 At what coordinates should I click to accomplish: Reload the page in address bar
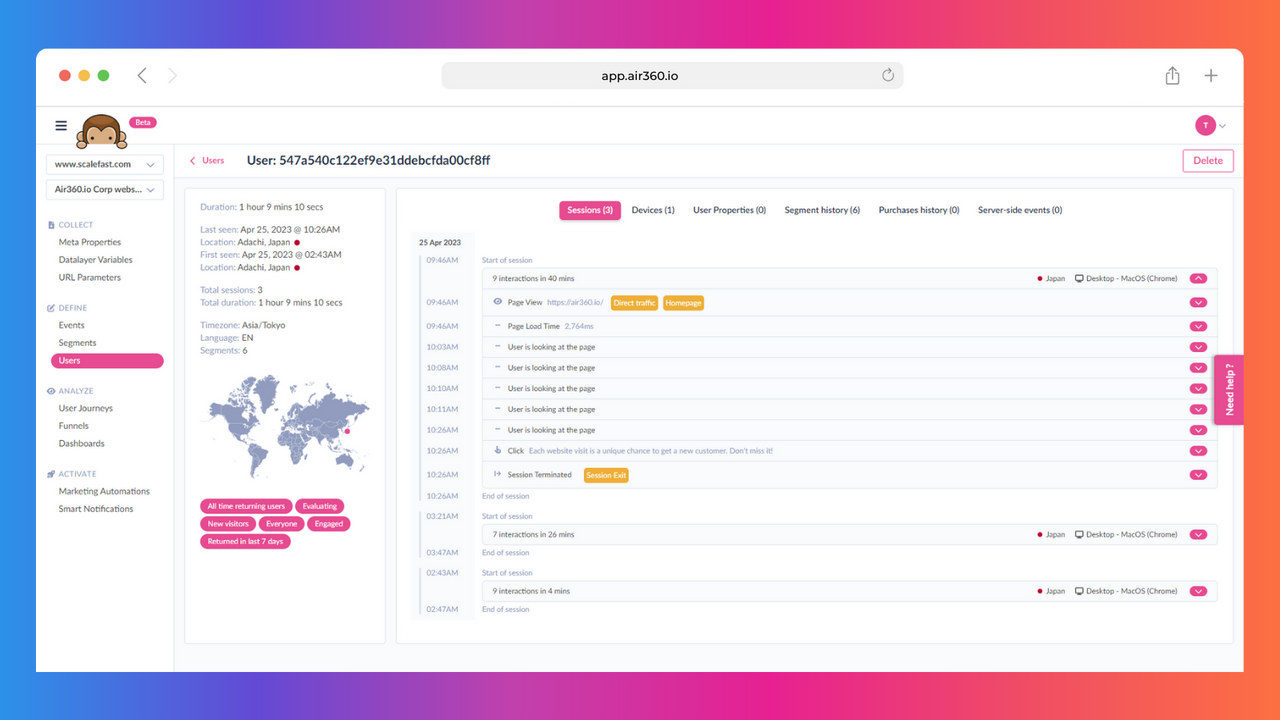(887, 75)
